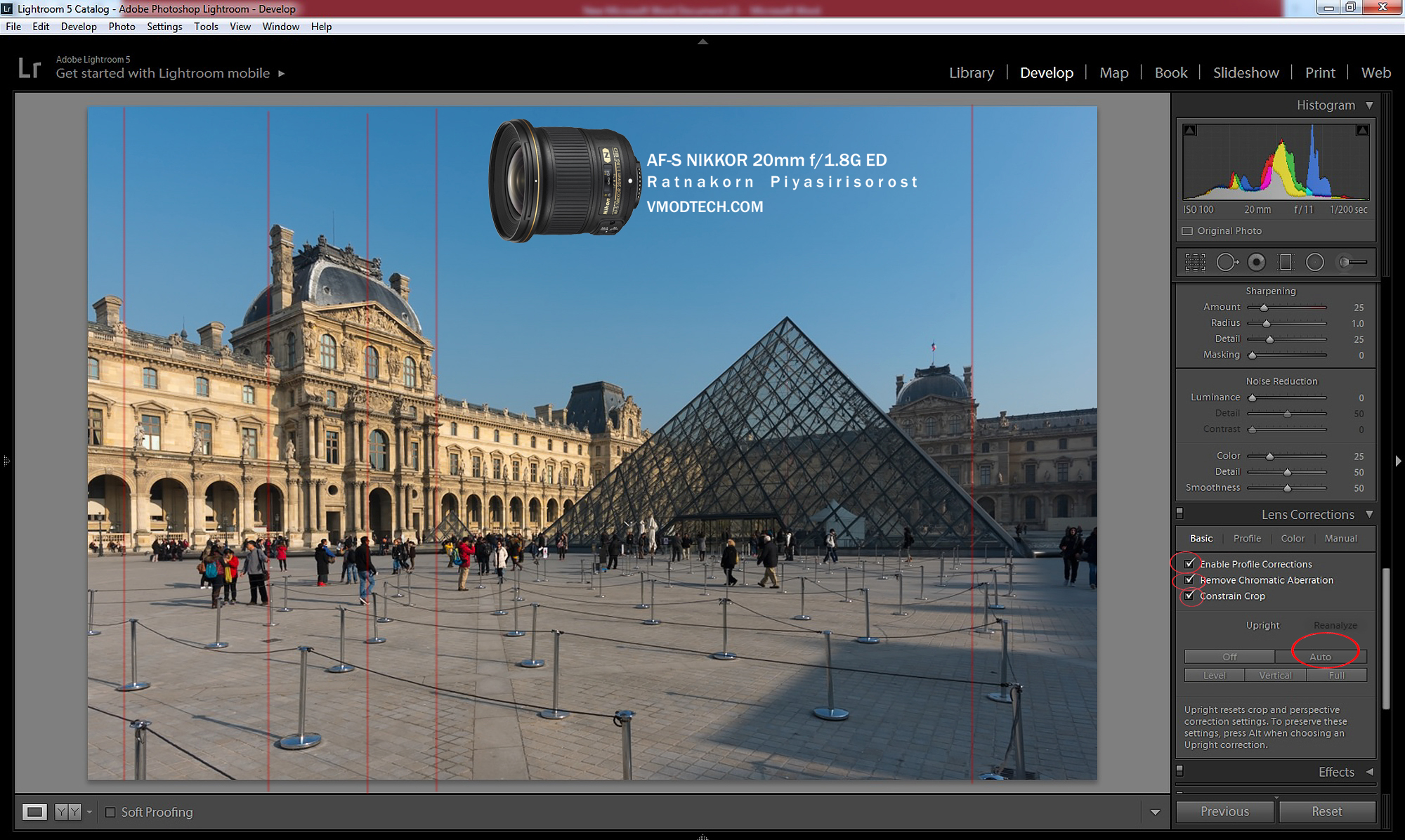The image size is (1405, 840).
Task: Select the Graduated Filter tool
Action: click(x=1286, y=262)
